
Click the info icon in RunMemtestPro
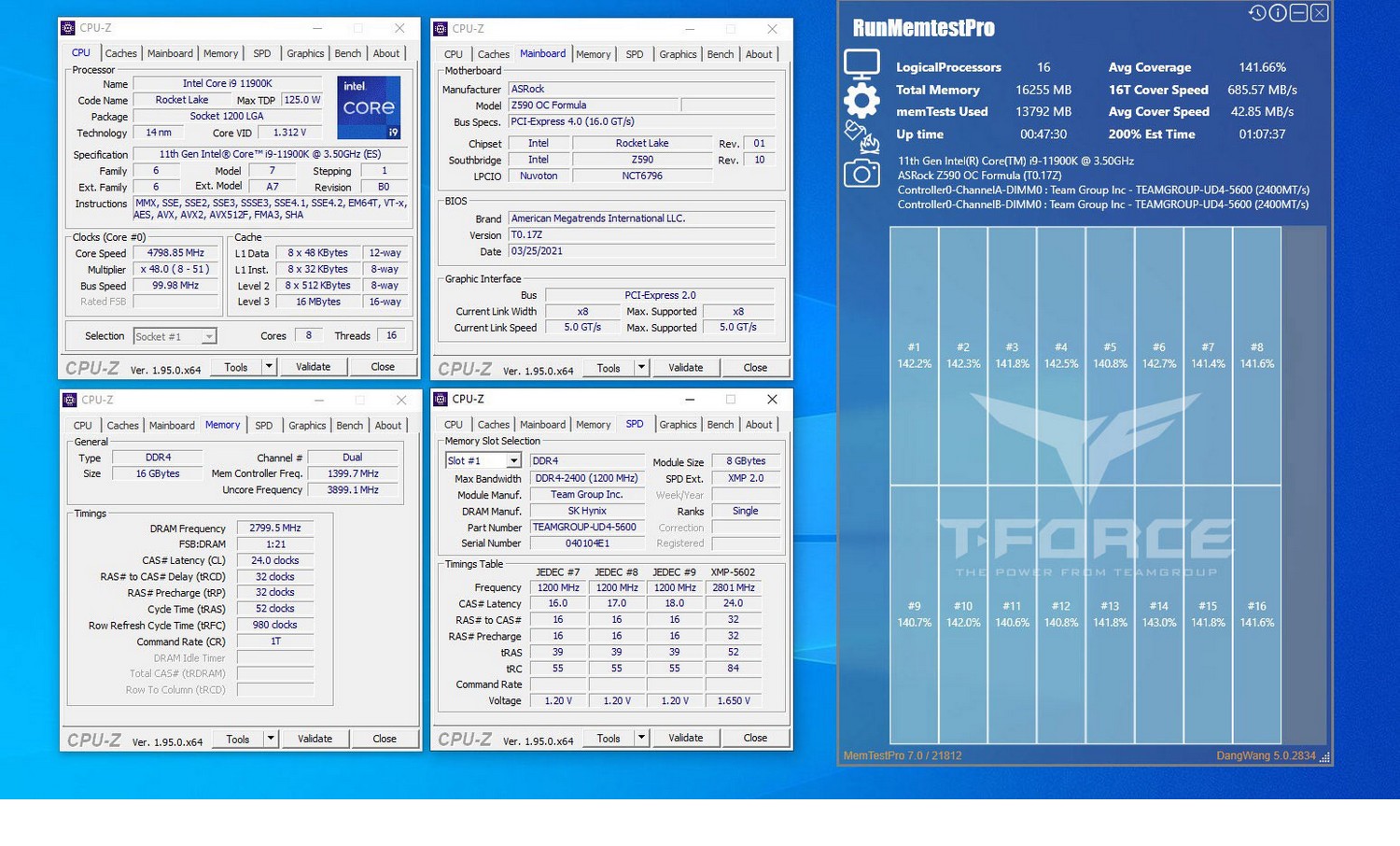[x=1278, y=13]
